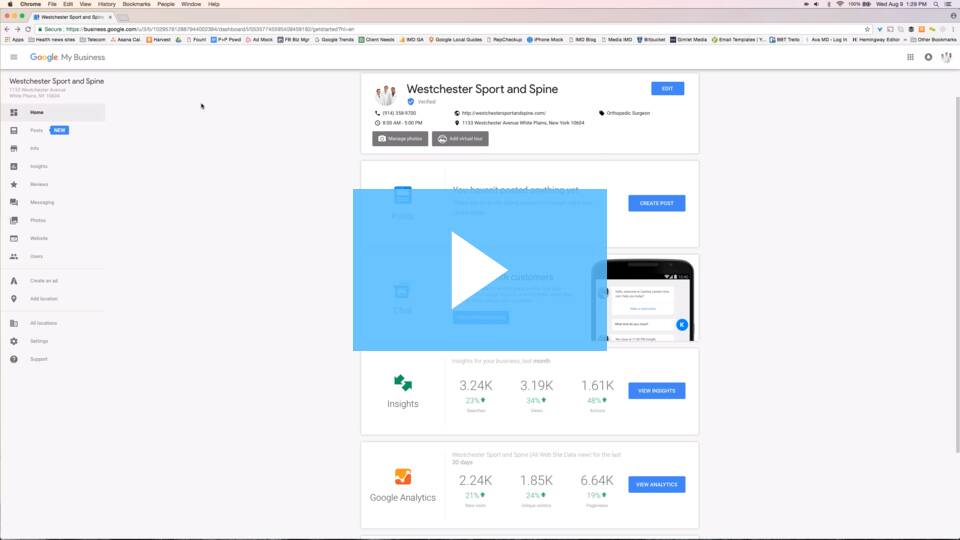Click the 2.24K new visits statistic
This screenshot has width=960, height=540.
(x=476, y=481)
